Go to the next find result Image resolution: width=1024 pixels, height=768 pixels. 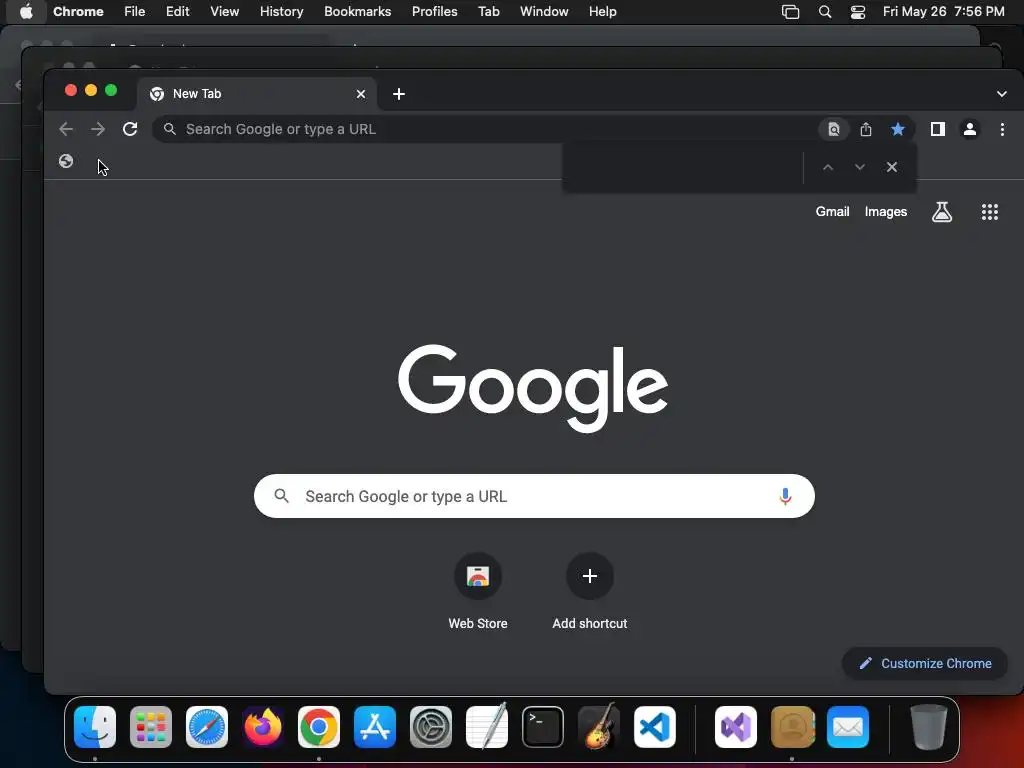[x=860, y=167]
